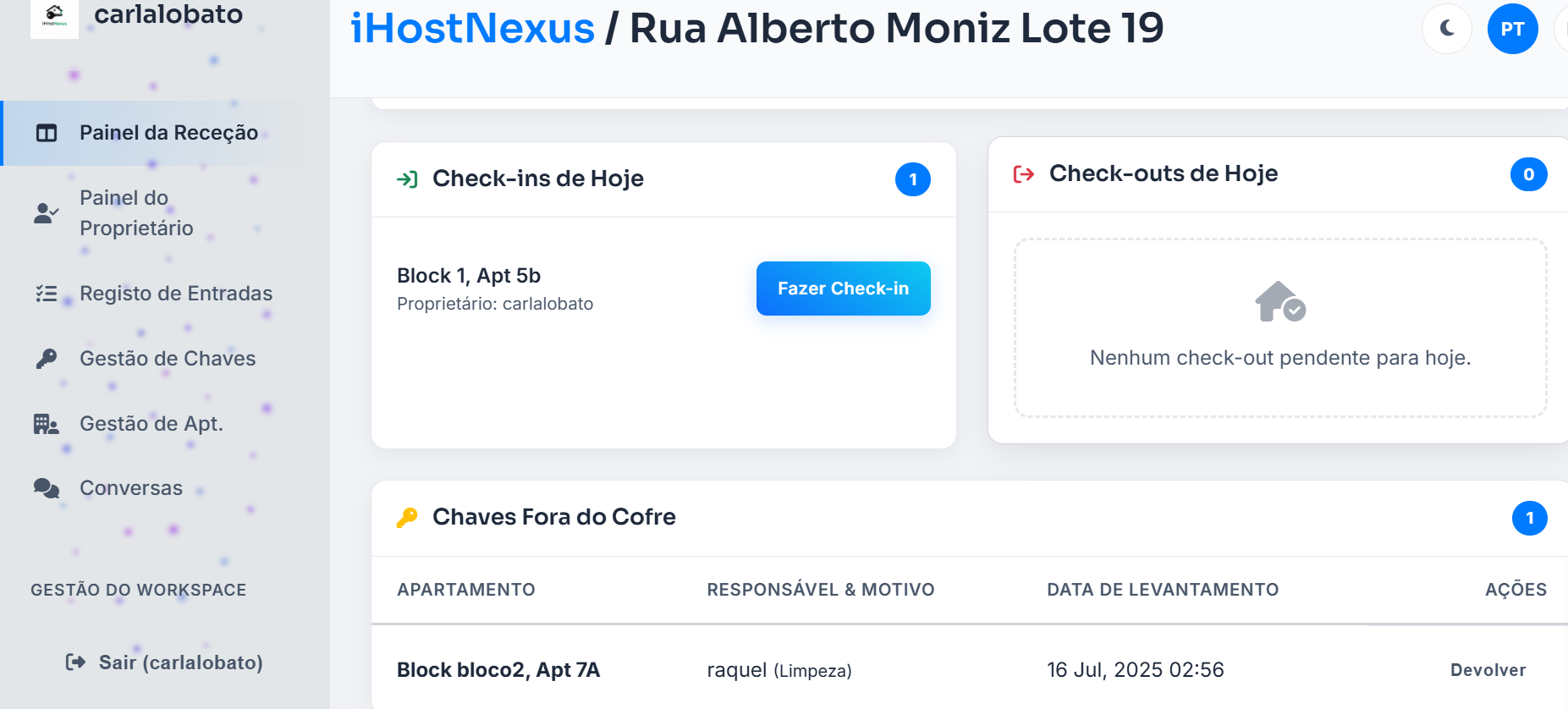Open the Conversas sidebar menu entry
1568x709 pixels.
pos(131,487)
